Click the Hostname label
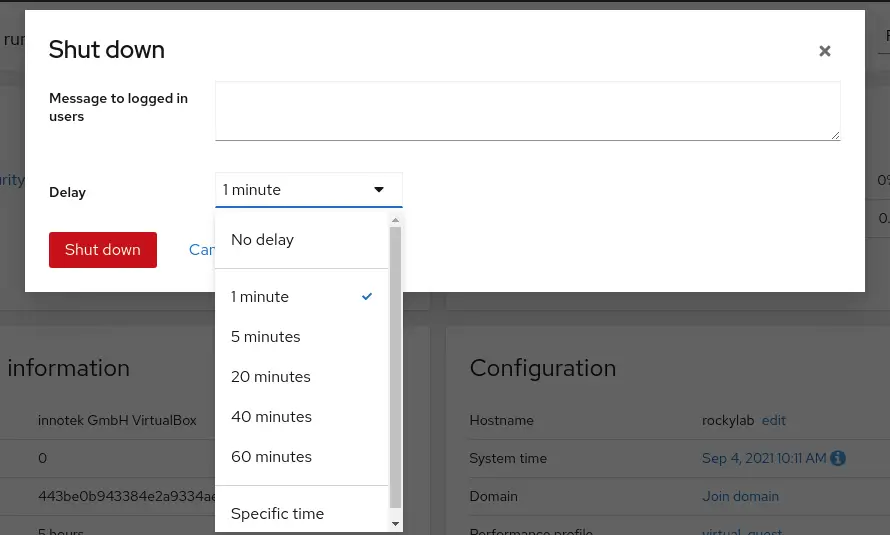This screenshot has width=890, height=535. (x=501, y=420)
